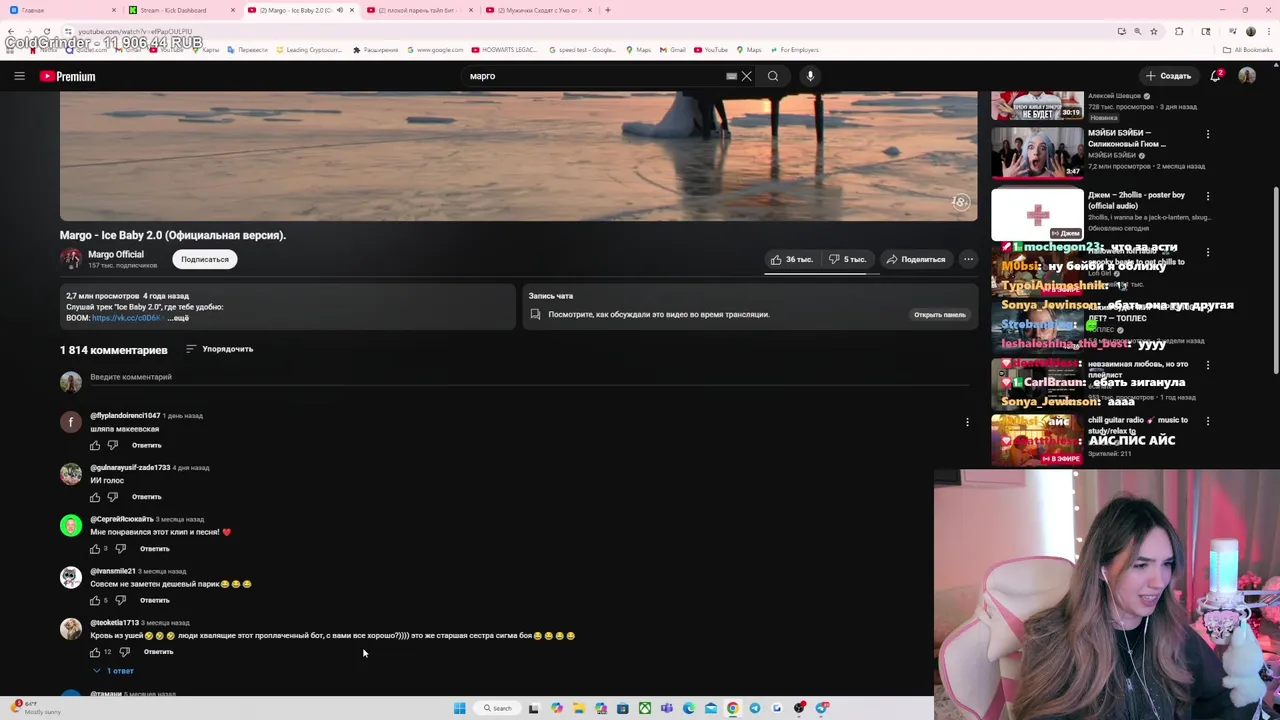
Task: Open the chill guitar radio live thumbnail
Action: [1037, 440]
